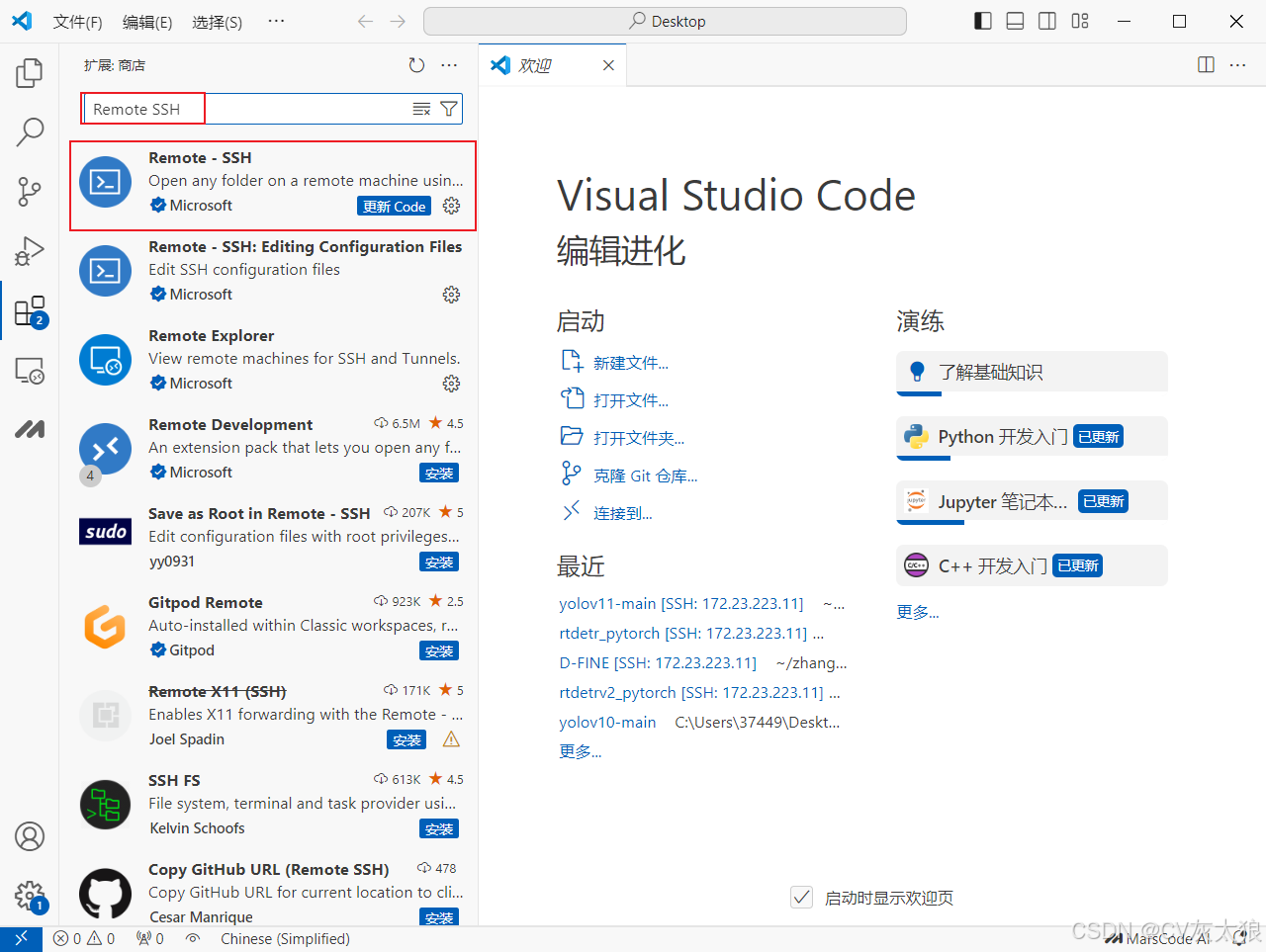Click 克隆 Git 仓库... link
The height and width of the screenshot is (952, 1266).
pyautogui.click(x=645, y=476)
